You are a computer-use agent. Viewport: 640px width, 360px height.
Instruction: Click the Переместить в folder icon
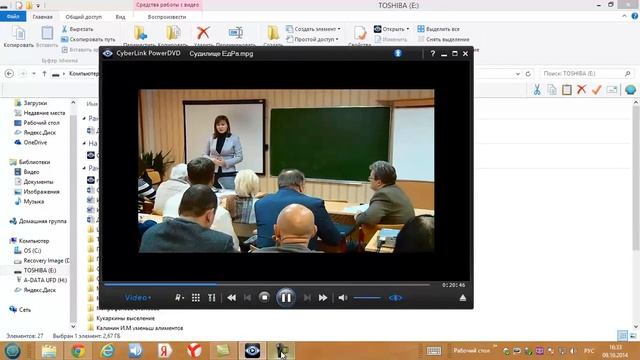click(140, 33)
